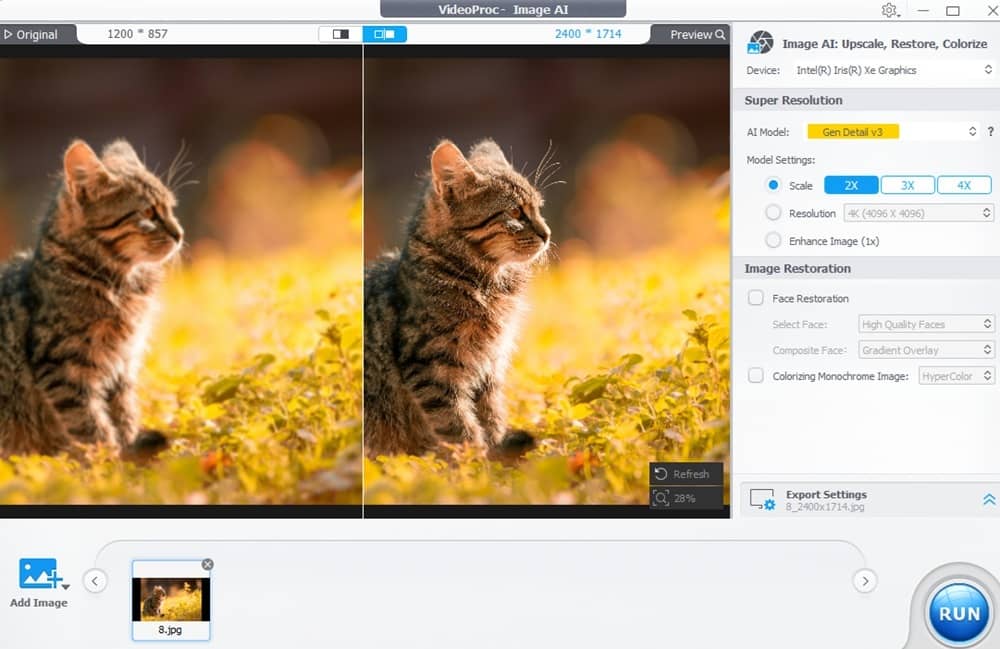Select the split-view comparison icon
The width and height of the screenshot is (1000, 649).
pos(384,33)
